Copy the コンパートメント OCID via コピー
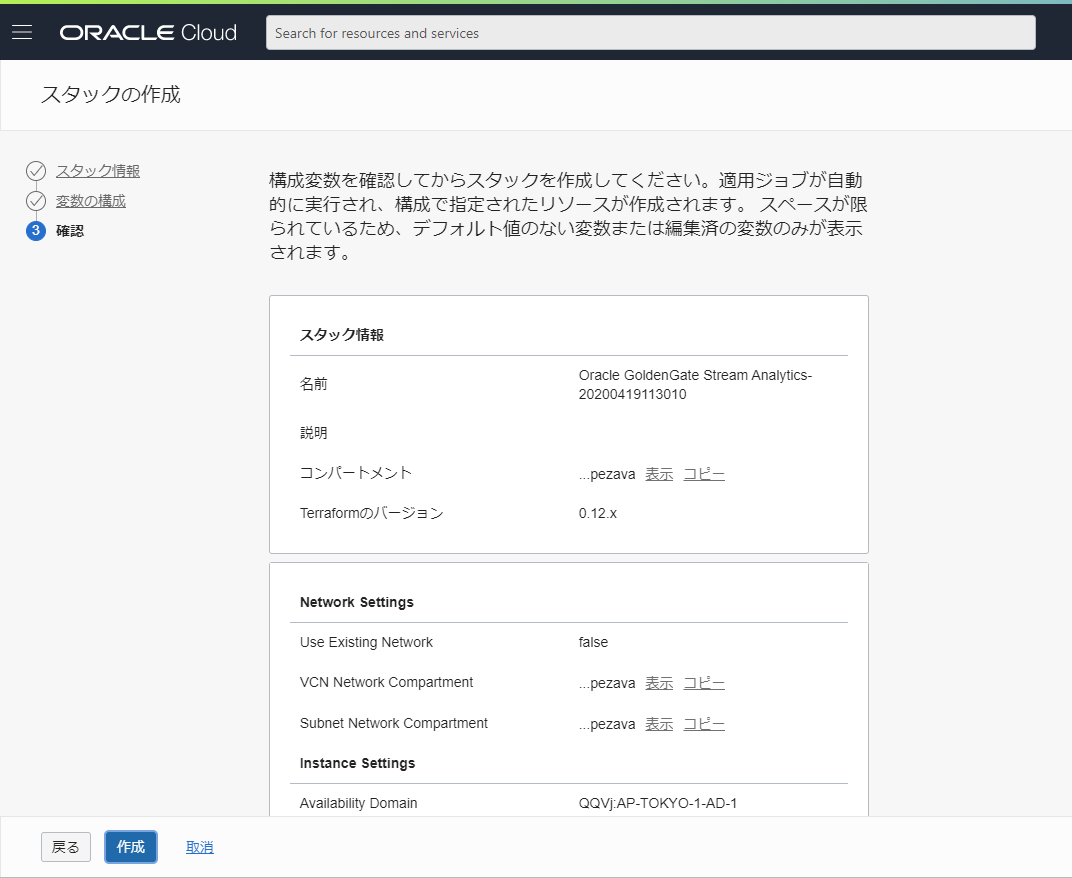The height and width of the screenshot is (878, 1072). 703,473
